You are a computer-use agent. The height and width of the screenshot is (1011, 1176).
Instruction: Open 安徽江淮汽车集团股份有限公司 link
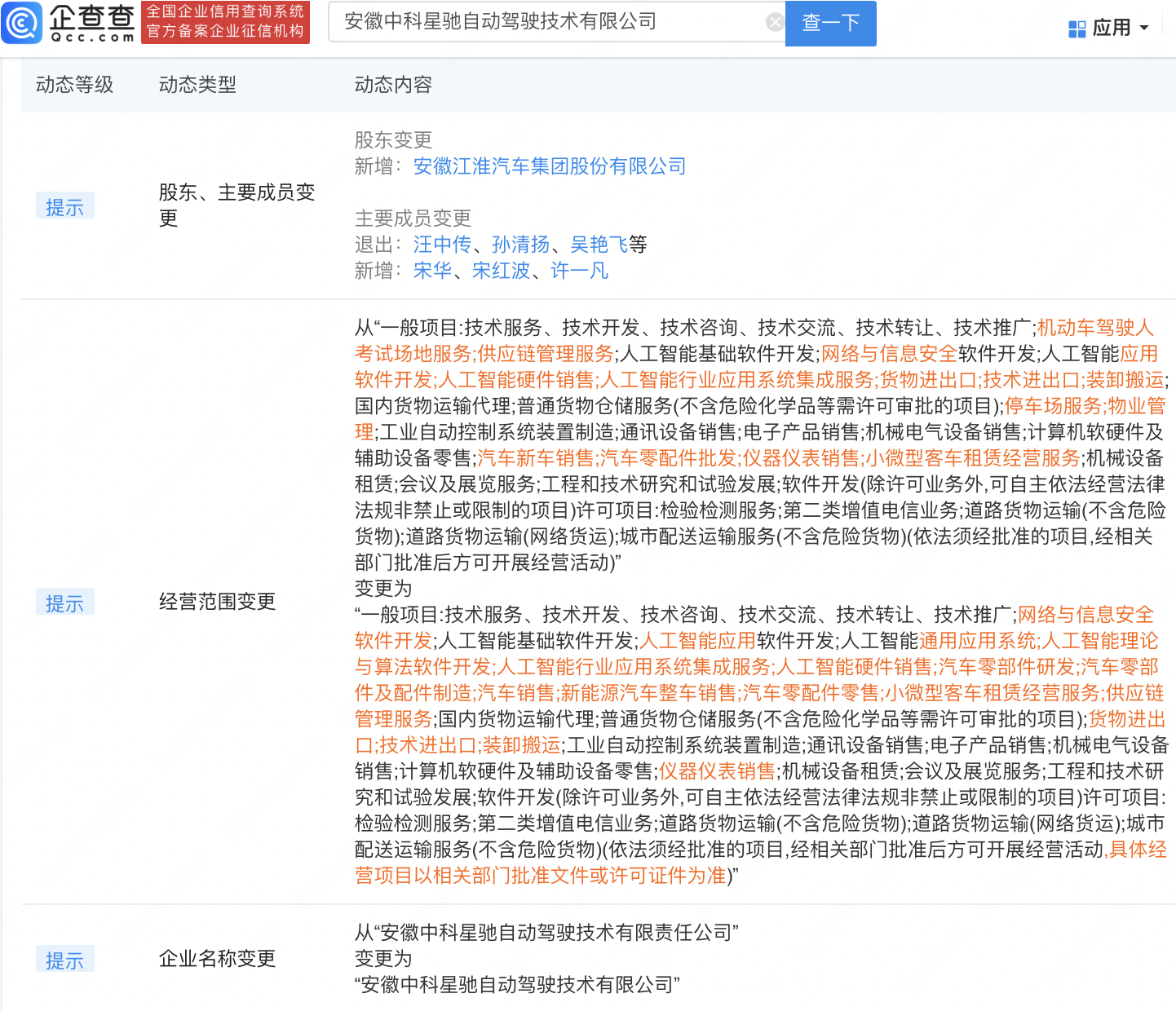tap(549, 166)
